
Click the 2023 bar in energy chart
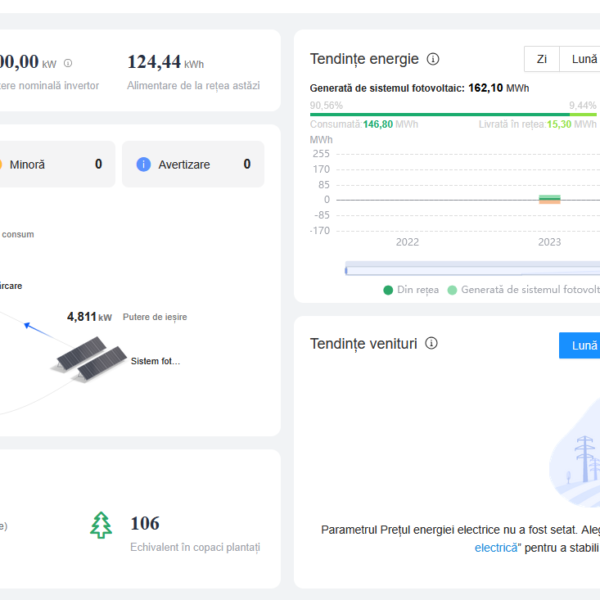[549, 200]
